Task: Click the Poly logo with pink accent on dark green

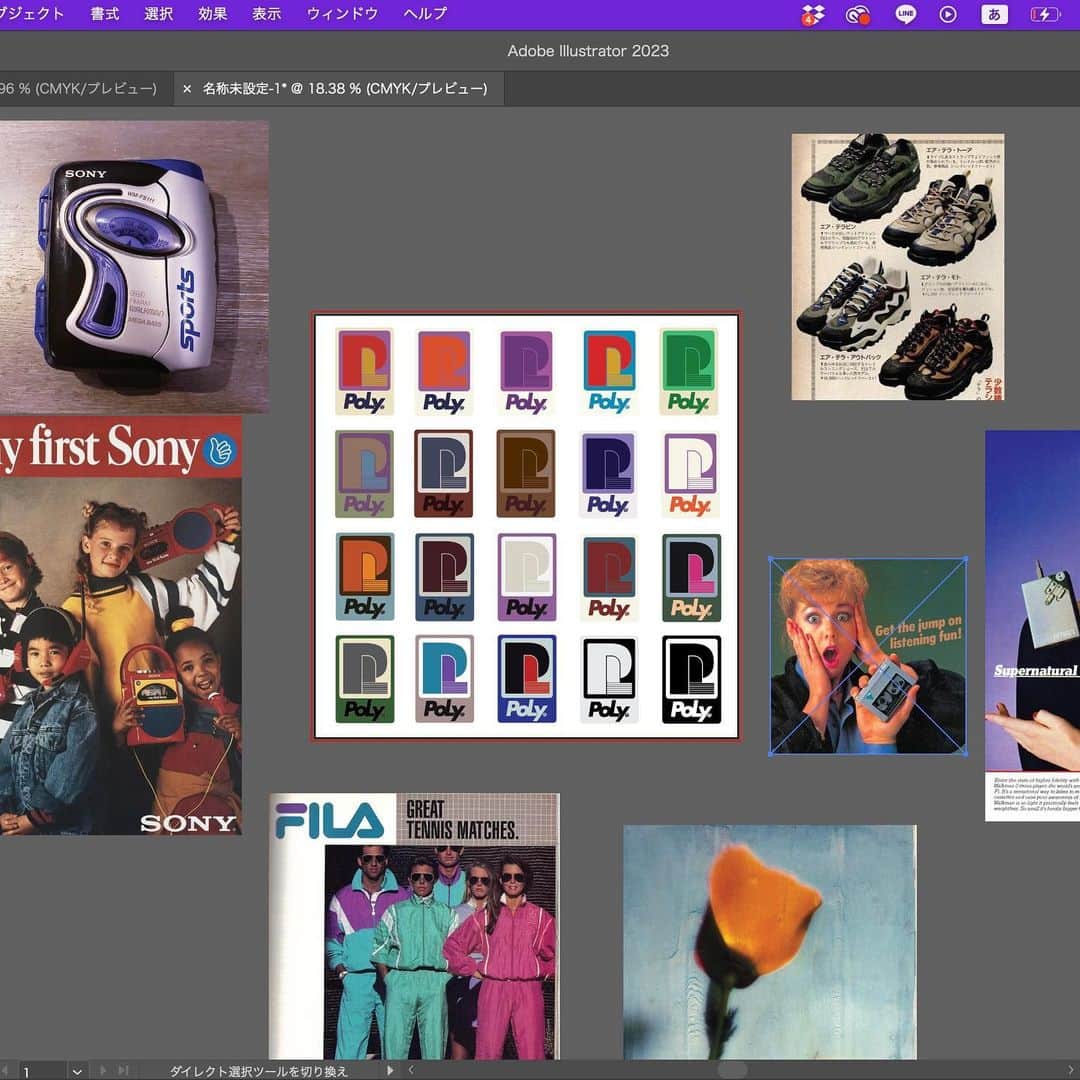Action: coord(691,577)
